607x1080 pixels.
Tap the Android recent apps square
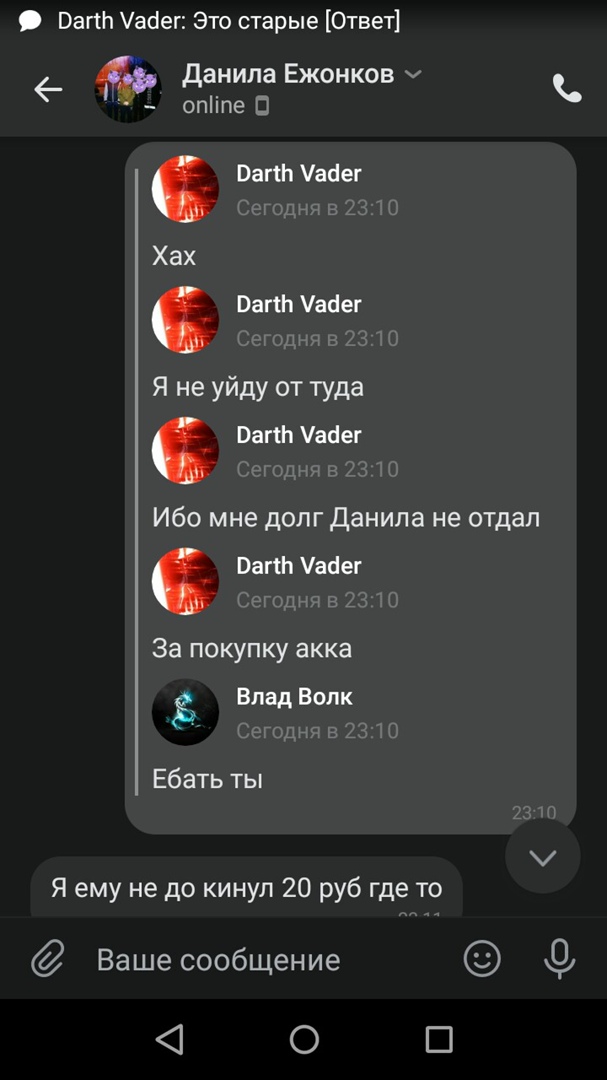point(438,1039)
